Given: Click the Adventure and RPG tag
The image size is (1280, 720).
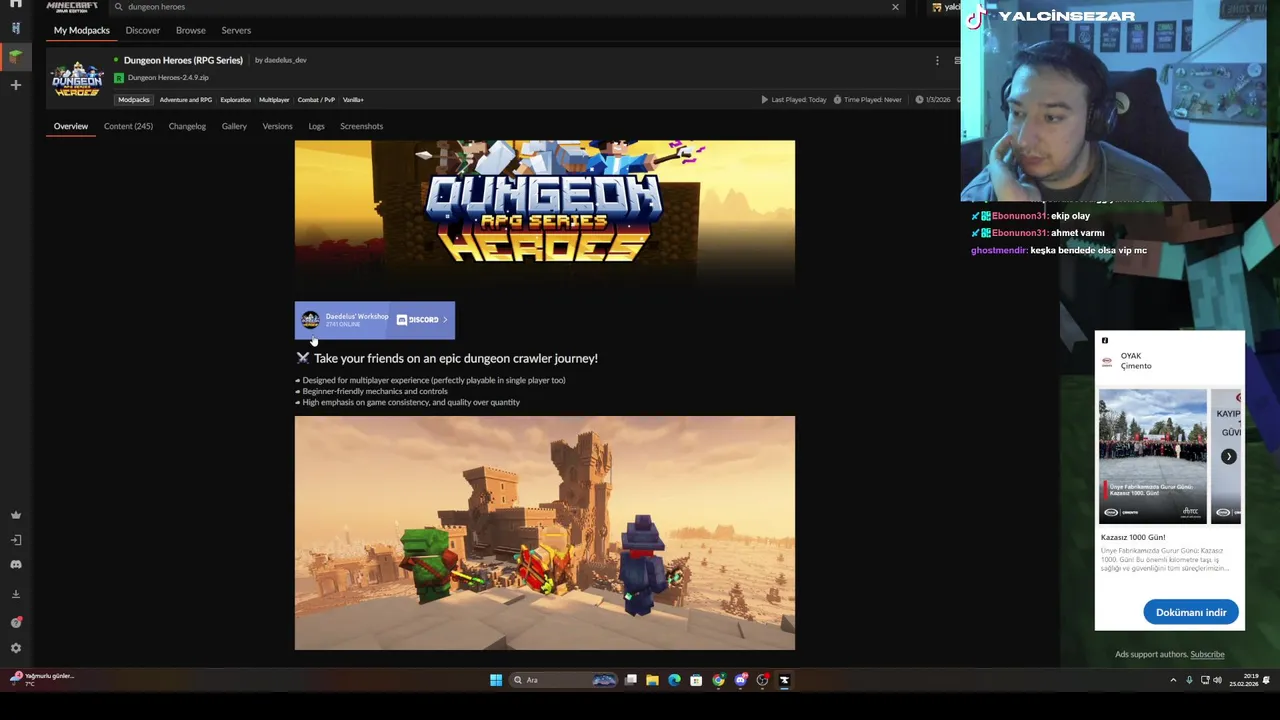Looking at the screenshot, I should 185,100.
